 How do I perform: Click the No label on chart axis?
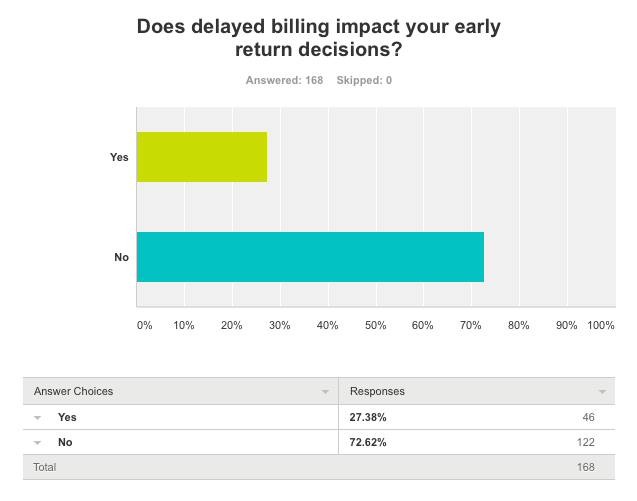121,257
